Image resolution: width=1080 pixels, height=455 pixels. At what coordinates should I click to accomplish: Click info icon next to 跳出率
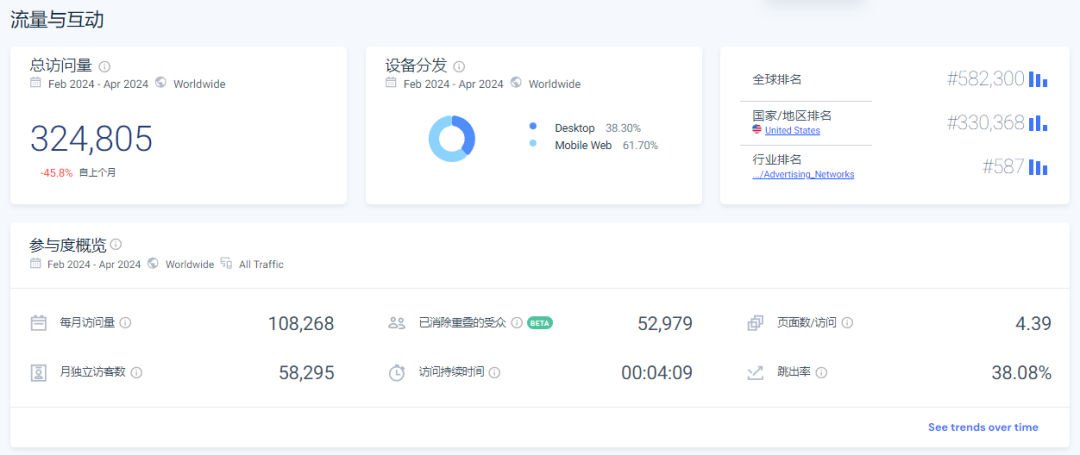tap(821, 372)
